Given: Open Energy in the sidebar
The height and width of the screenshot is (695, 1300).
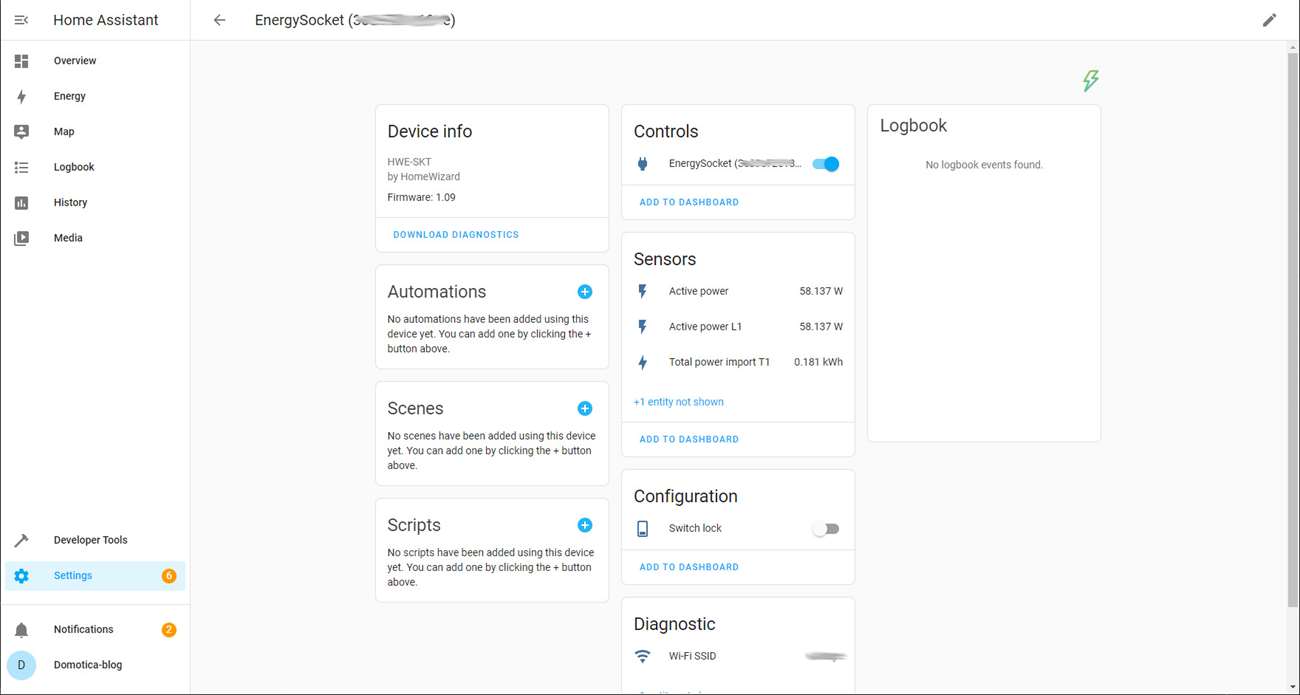Looking at the screenshot, I should (70, 96).
